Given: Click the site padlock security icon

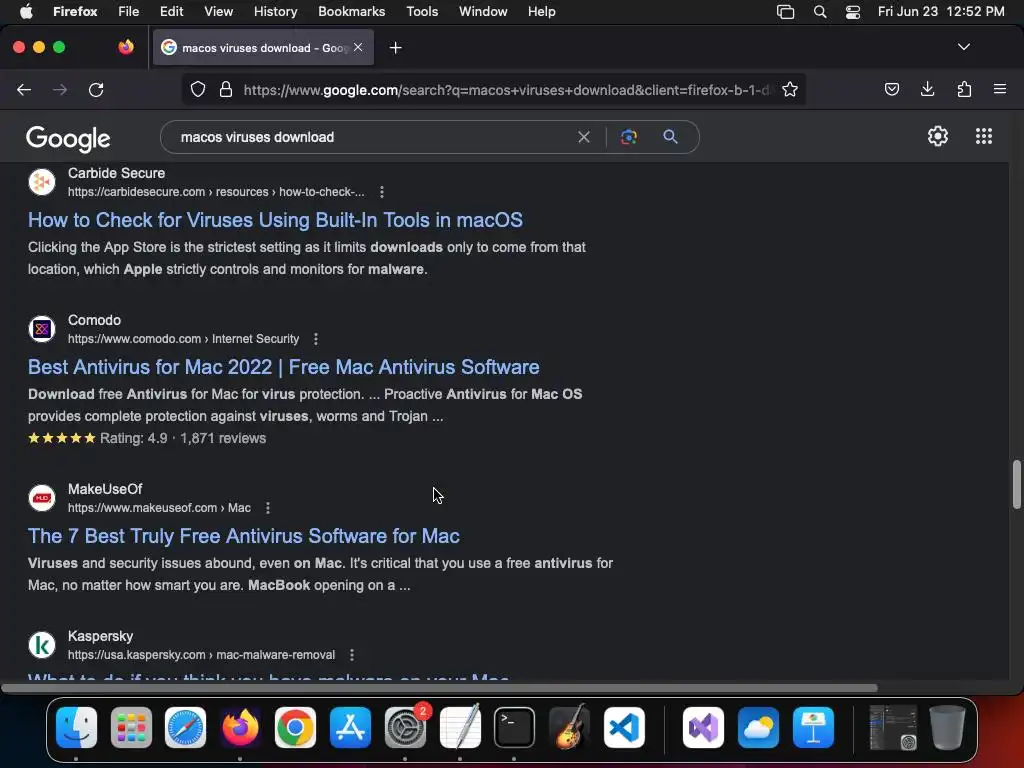Looking at the screenshot, I should coord(226,89).
